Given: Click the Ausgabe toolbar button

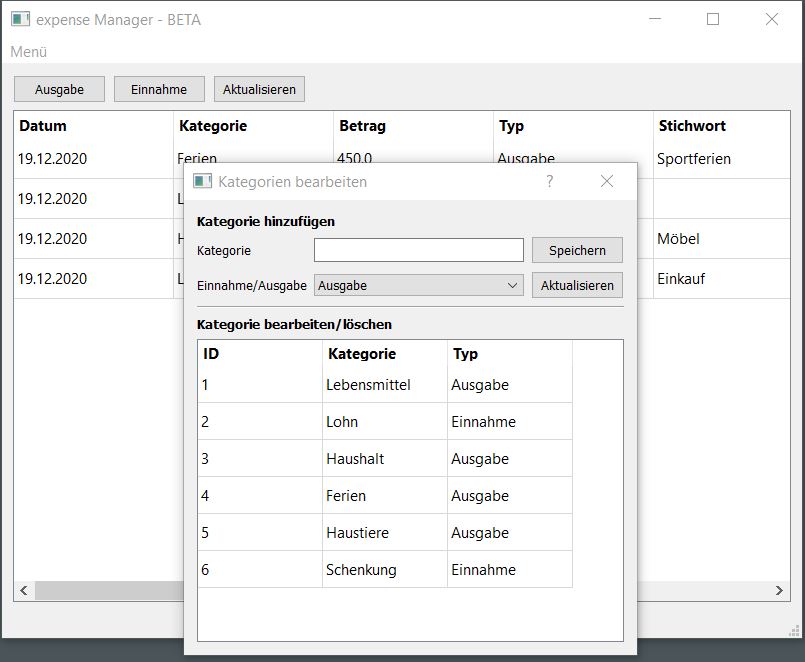Looking at the screenshot, I should pos(59,89).
